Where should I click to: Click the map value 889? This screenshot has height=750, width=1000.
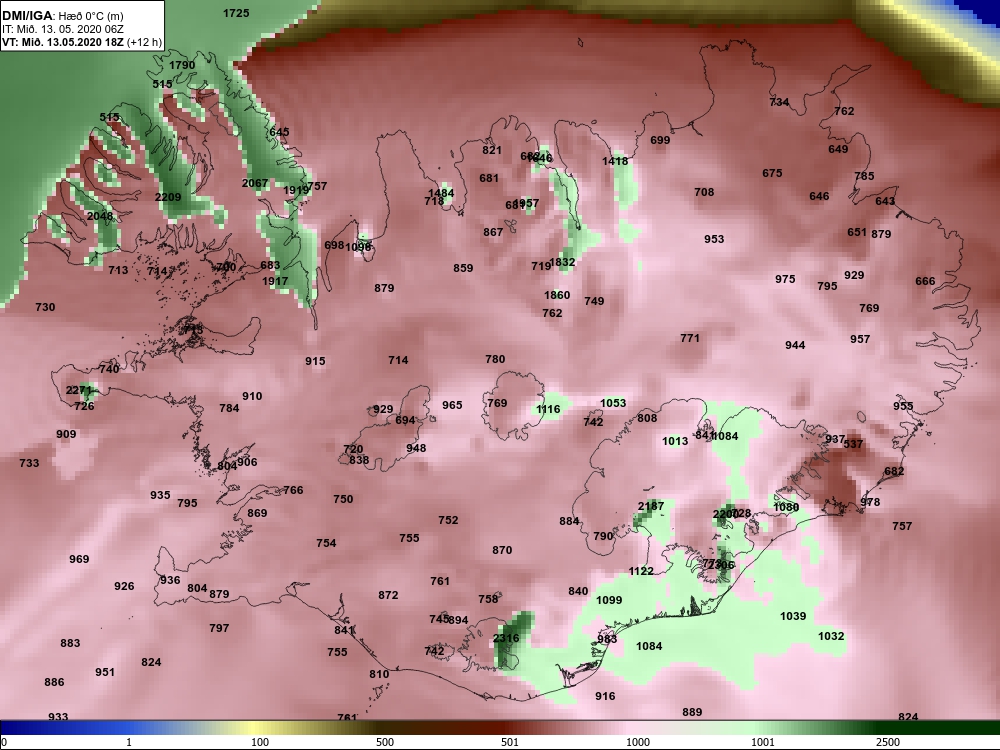[x=692, y=712]
